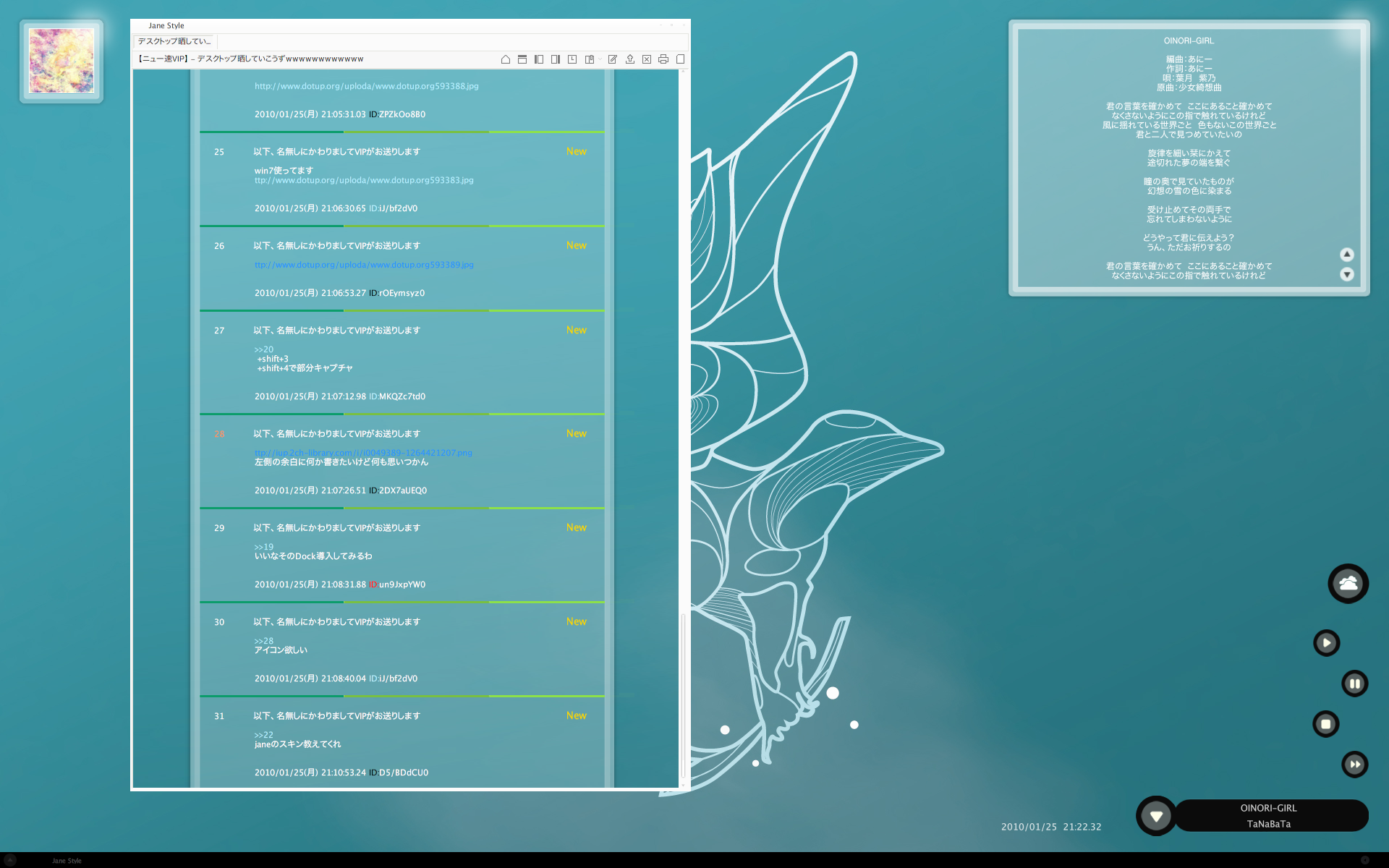The image size is (1389, 868).
Task: Expand the heart dropdown beside OINORI-GIRL title
Action: [1156, 816]
